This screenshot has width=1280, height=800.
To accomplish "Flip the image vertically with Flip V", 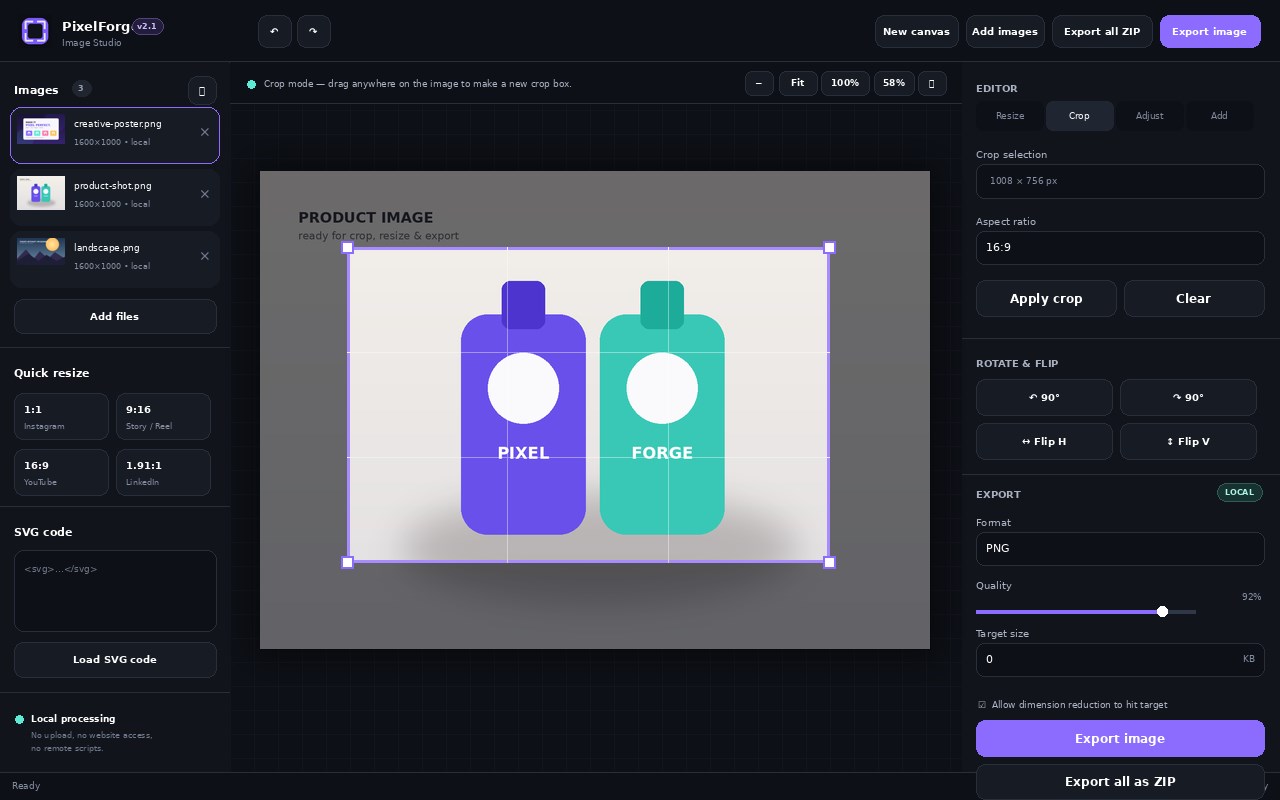I will (1188, 441).
